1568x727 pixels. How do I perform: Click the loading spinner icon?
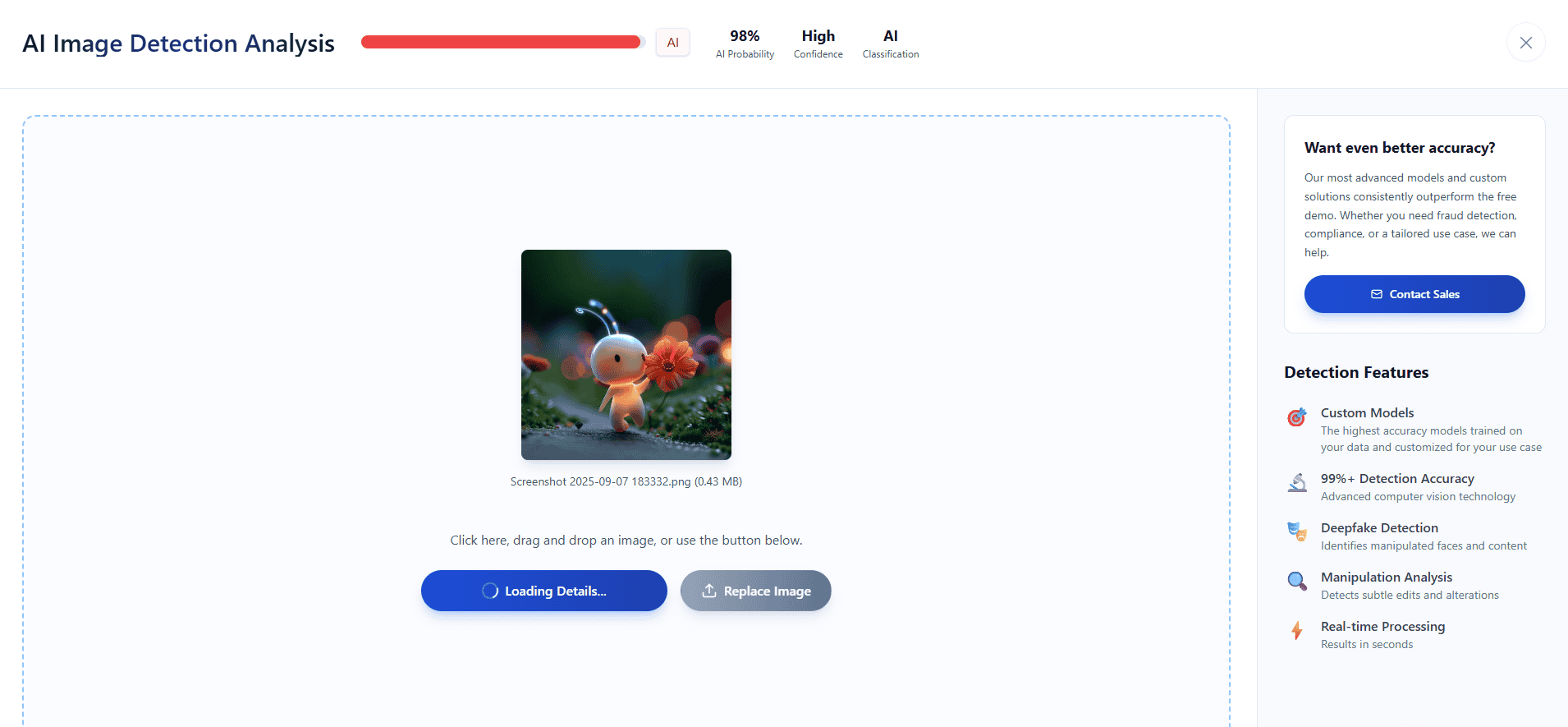(490, 591)
